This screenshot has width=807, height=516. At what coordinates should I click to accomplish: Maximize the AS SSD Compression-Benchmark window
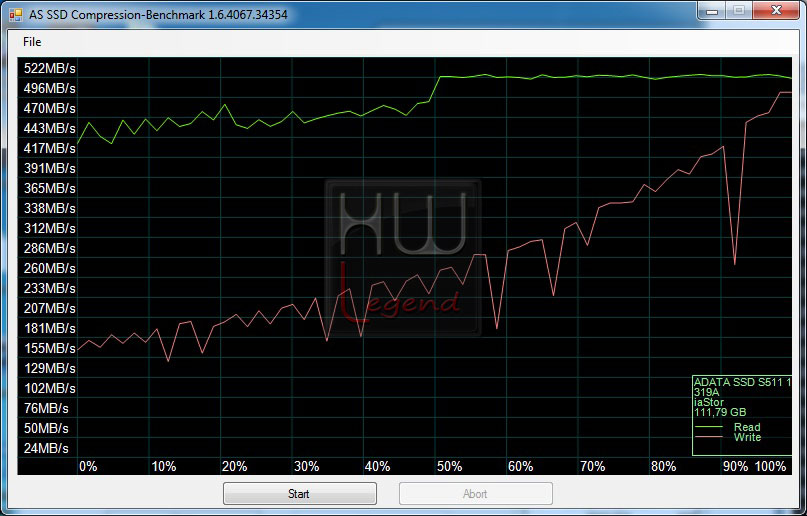[x=739, y=10]
